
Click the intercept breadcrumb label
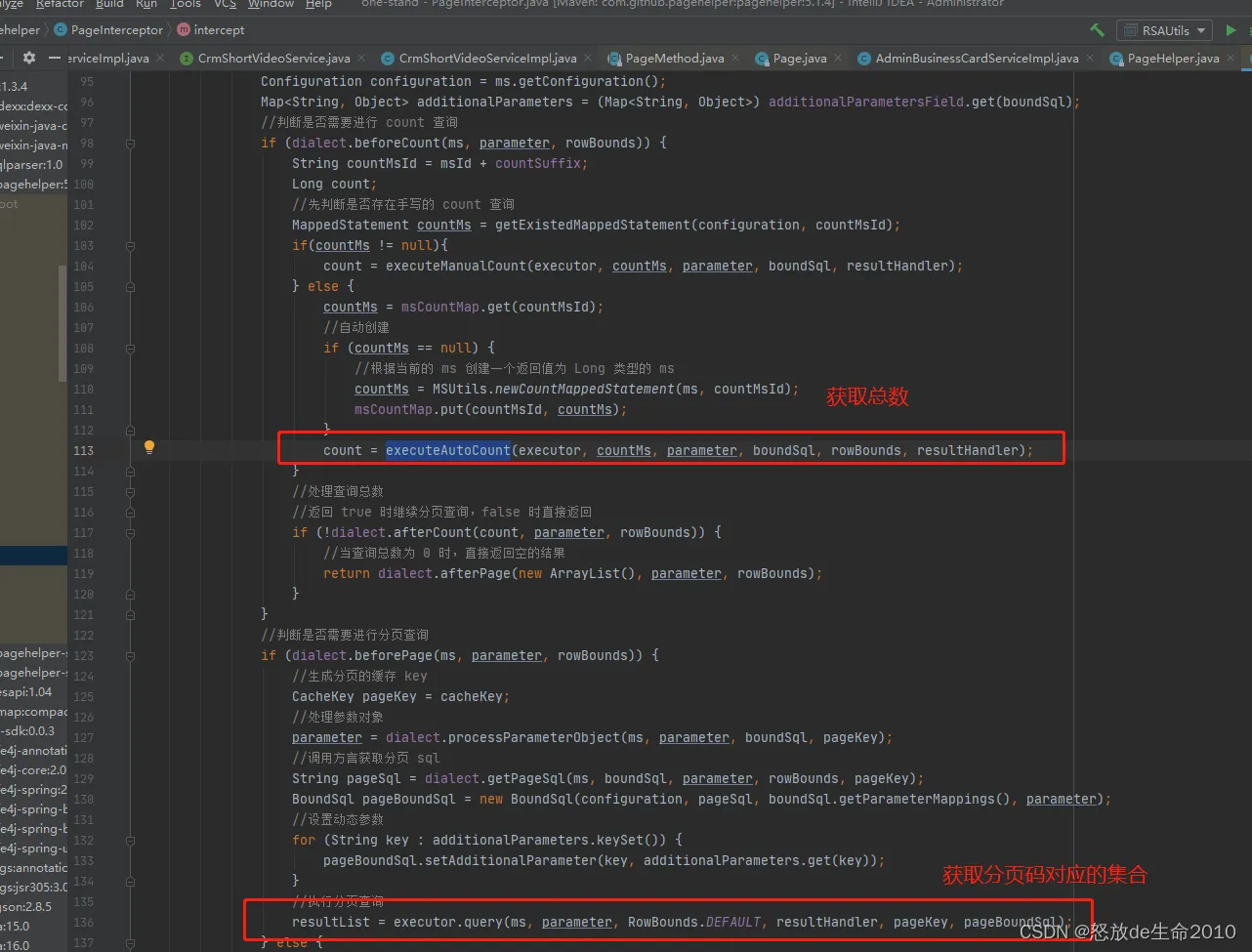click(x=219, y=30)
